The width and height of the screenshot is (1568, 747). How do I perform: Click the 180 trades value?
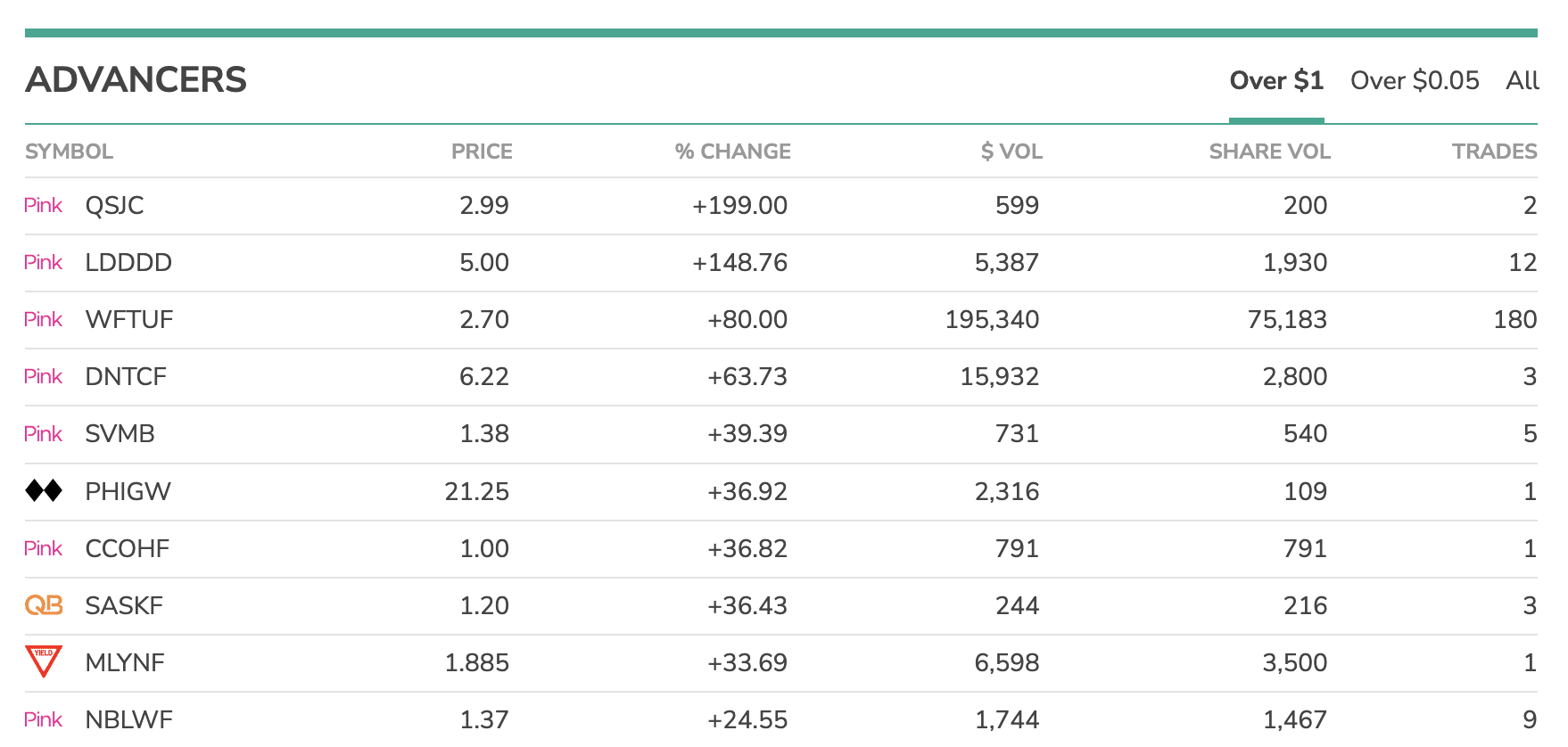1515,319
